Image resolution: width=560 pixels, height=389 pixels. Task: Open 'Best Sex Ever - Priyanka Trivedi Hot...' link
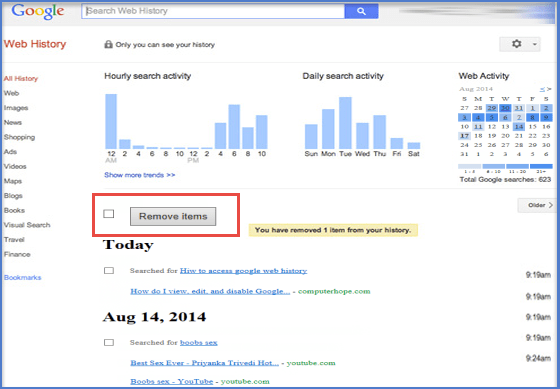tap(204, 363)
